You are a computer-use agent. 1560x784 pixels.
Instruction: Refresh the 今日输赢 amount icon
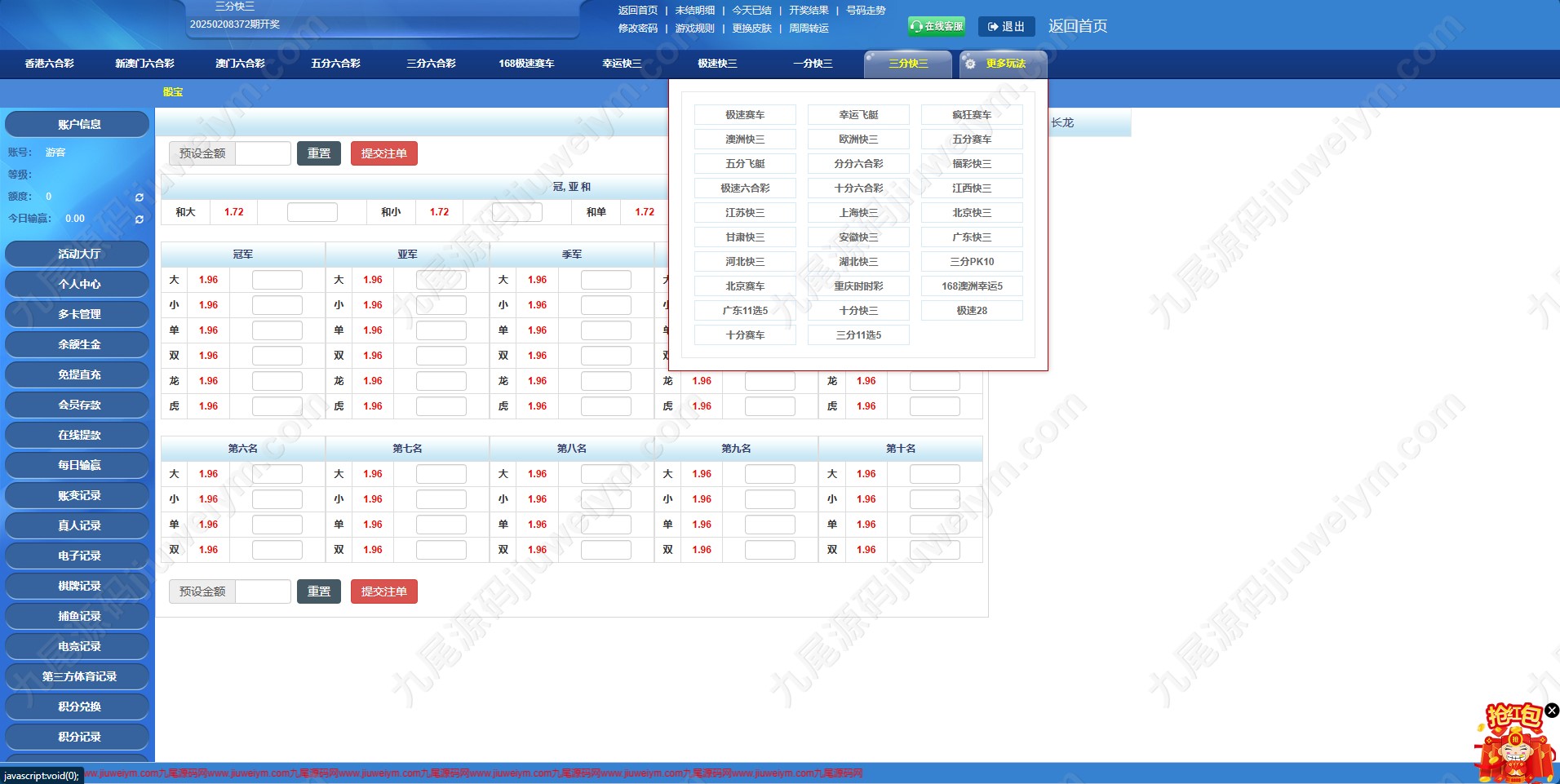click(140, 219)
